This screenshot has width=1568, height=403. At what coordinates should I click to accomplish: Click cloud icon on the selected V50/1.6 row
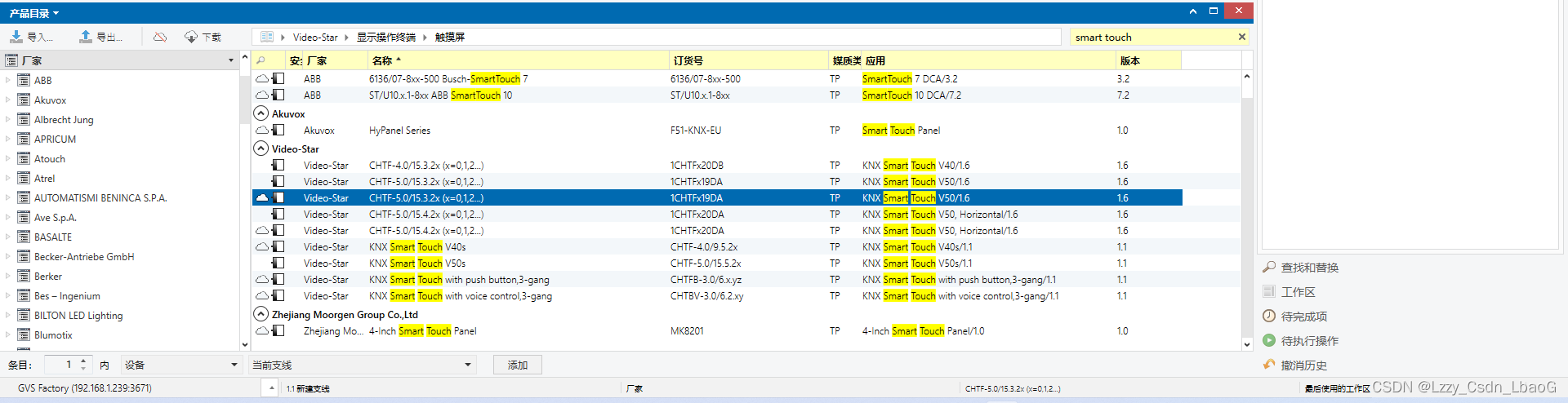[x=262, y=198]
